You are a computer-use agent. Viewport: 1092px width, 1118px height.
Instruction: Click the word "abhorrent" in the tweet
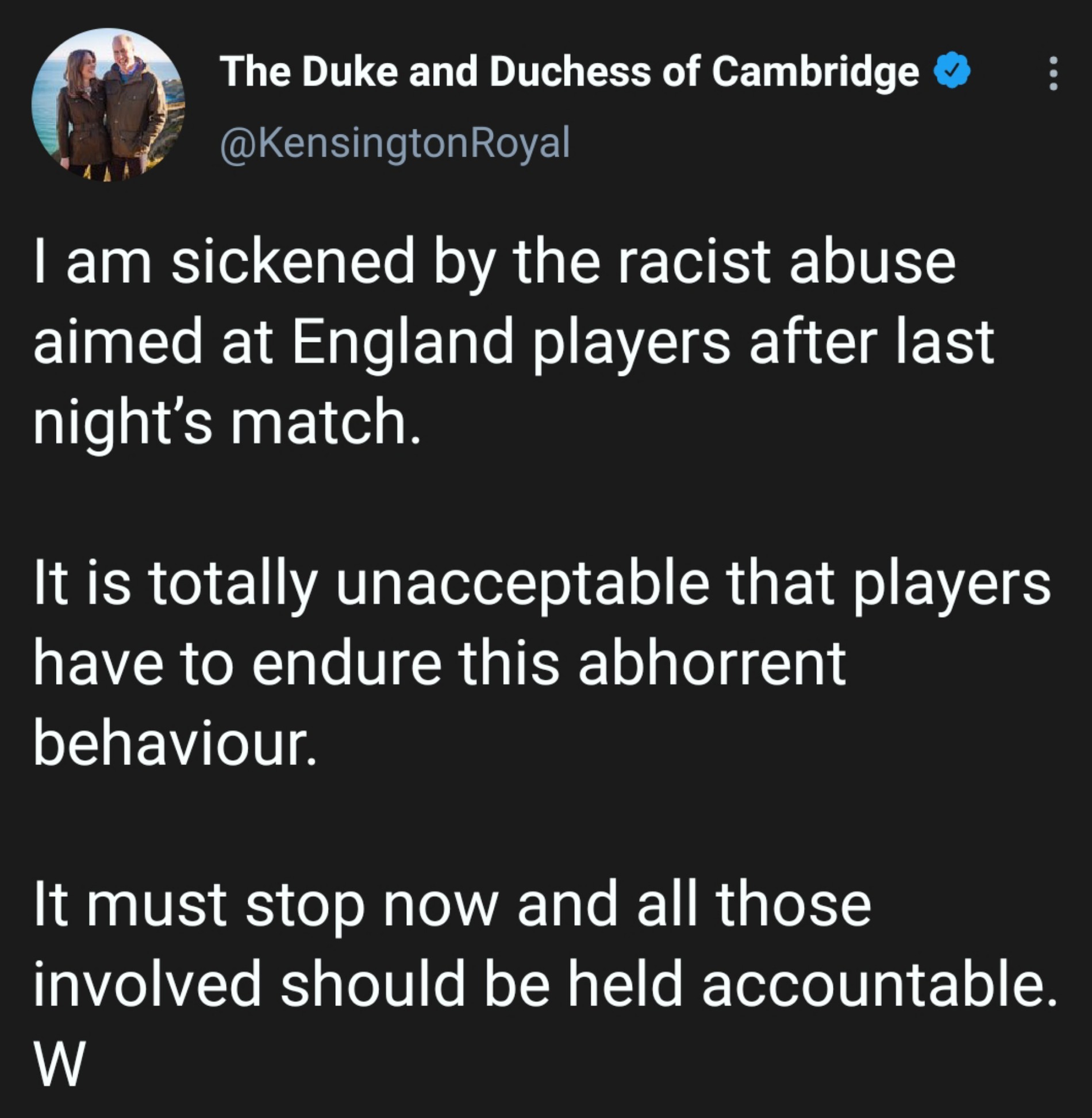pyautogui.click(x=712, y=664)
